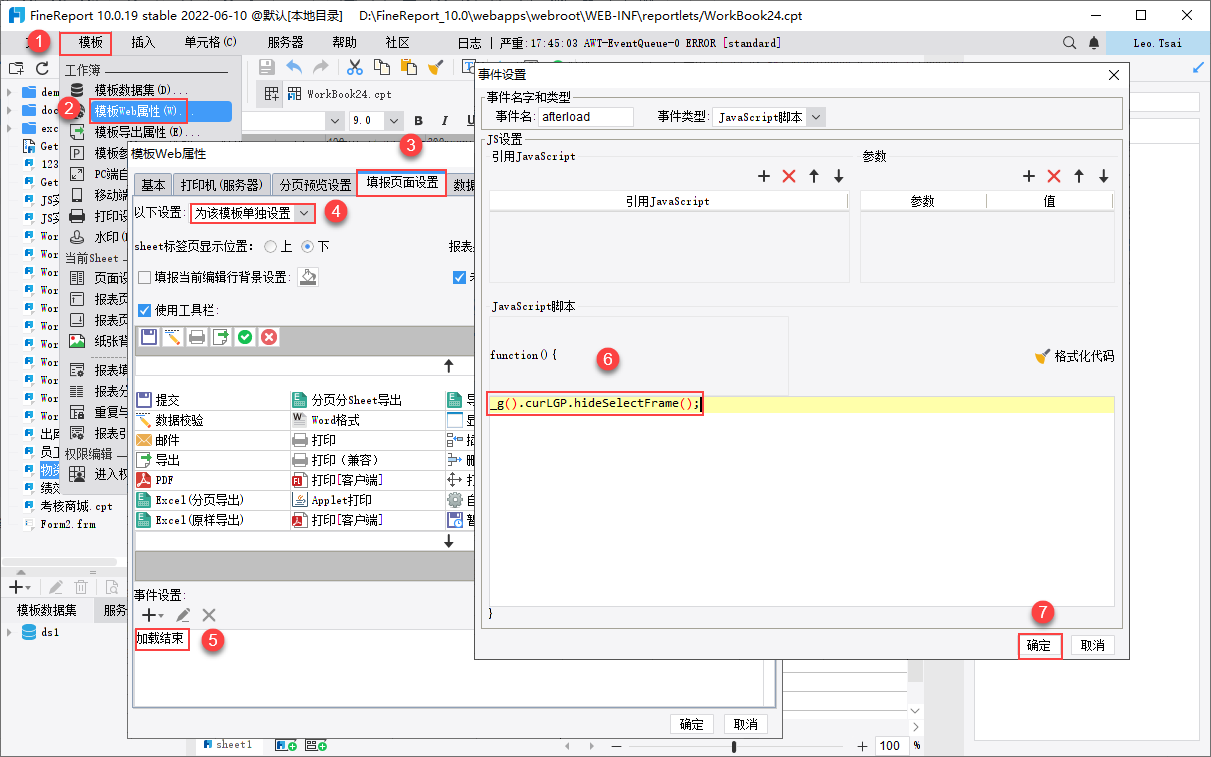Click search magnifier icon top right
This screenshot has height=757, width=1211.
tap(1070, 43)
